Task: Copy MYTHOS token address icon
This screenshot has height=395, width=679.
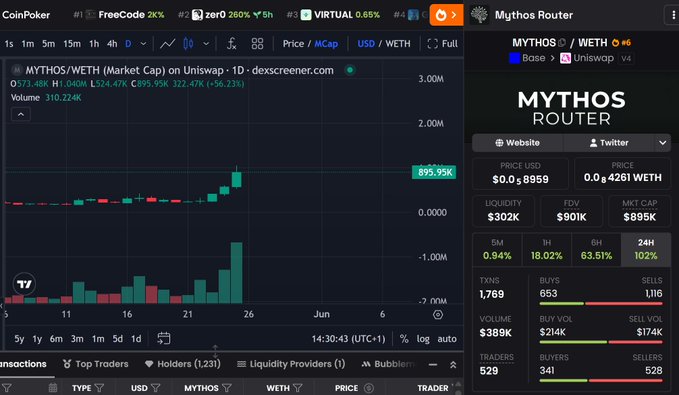Action: [562, 43]
